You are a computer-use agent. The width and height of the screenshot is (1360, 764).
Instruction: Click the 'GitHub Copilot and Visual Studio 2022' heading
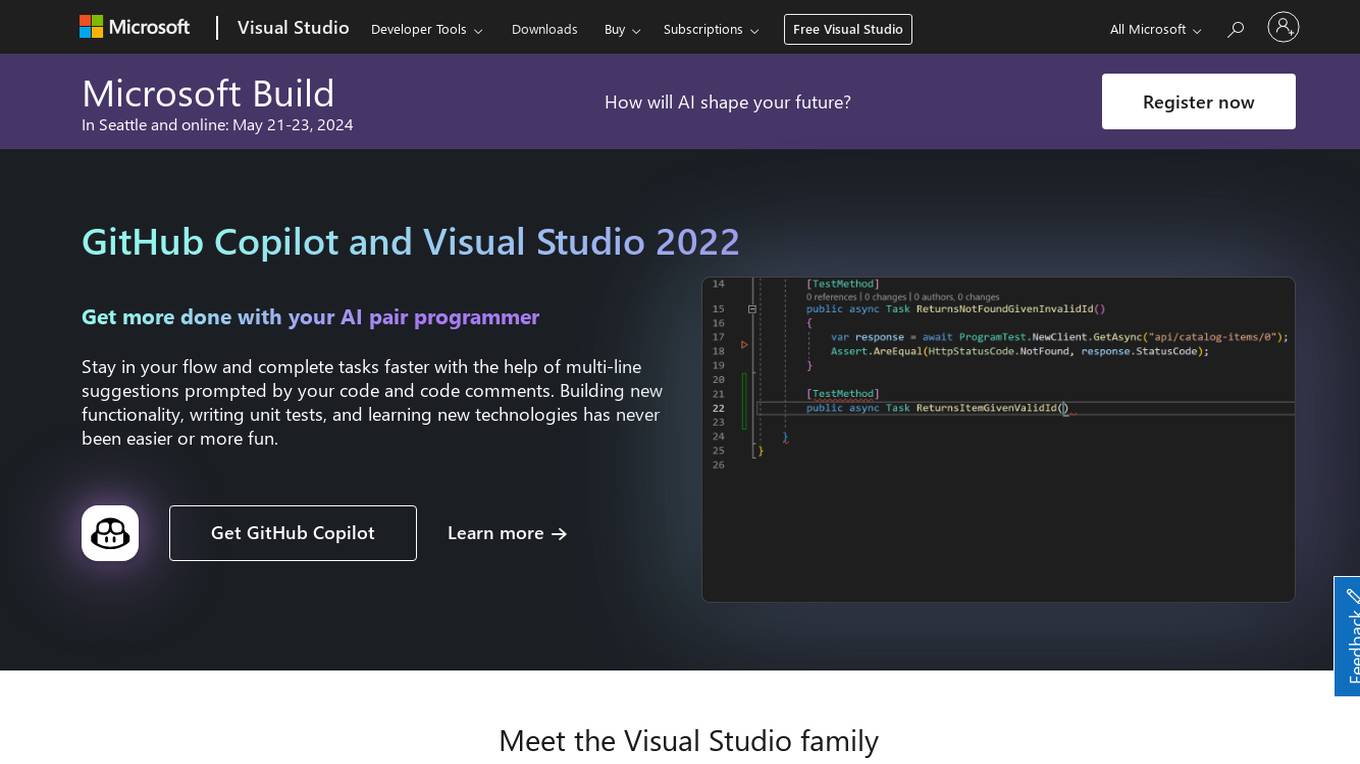coord(410,242)
